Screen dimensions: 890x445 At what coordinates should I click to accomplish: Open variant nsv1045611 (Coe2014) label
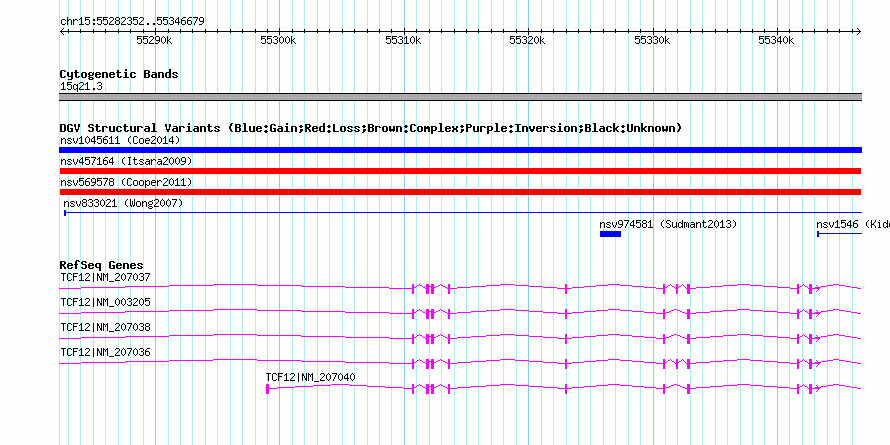[x=119, y=140]
